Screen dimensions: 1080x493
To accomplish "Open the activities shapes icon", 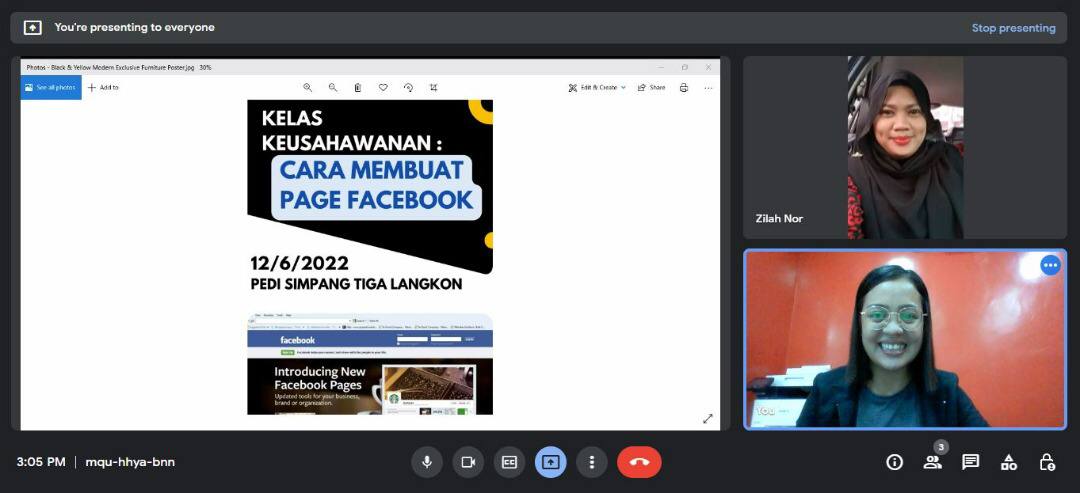I will [x=1009, y=462].
